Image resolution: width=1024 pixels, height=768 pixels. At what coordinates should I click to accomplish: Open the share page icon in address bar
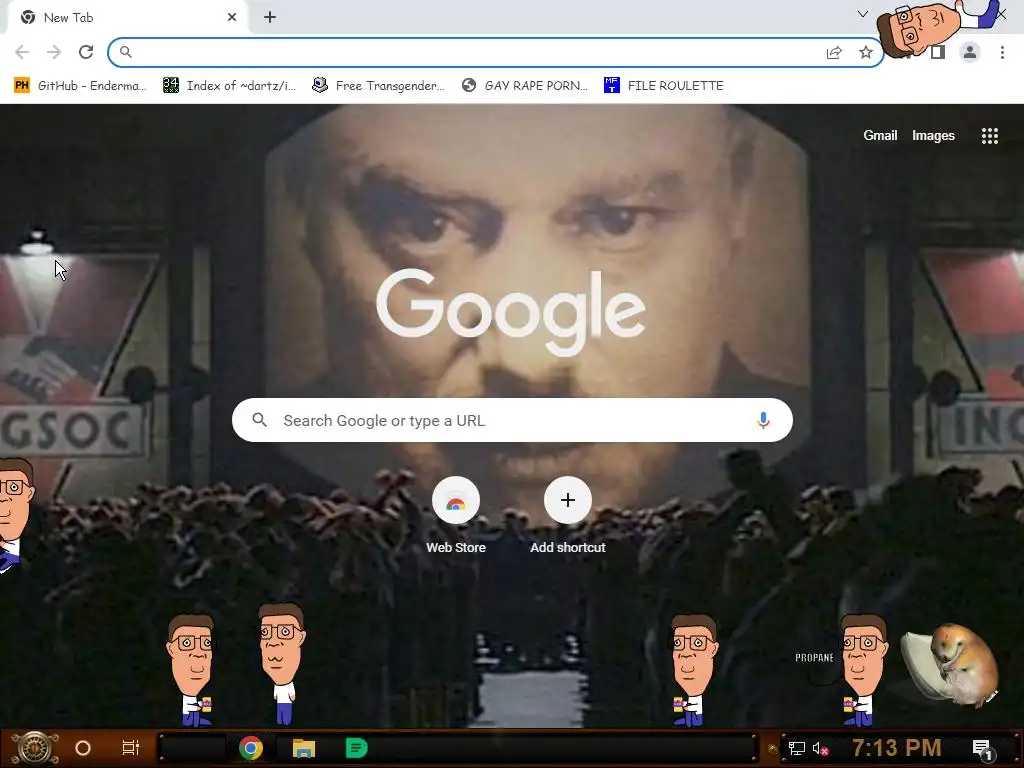[834, 52]
